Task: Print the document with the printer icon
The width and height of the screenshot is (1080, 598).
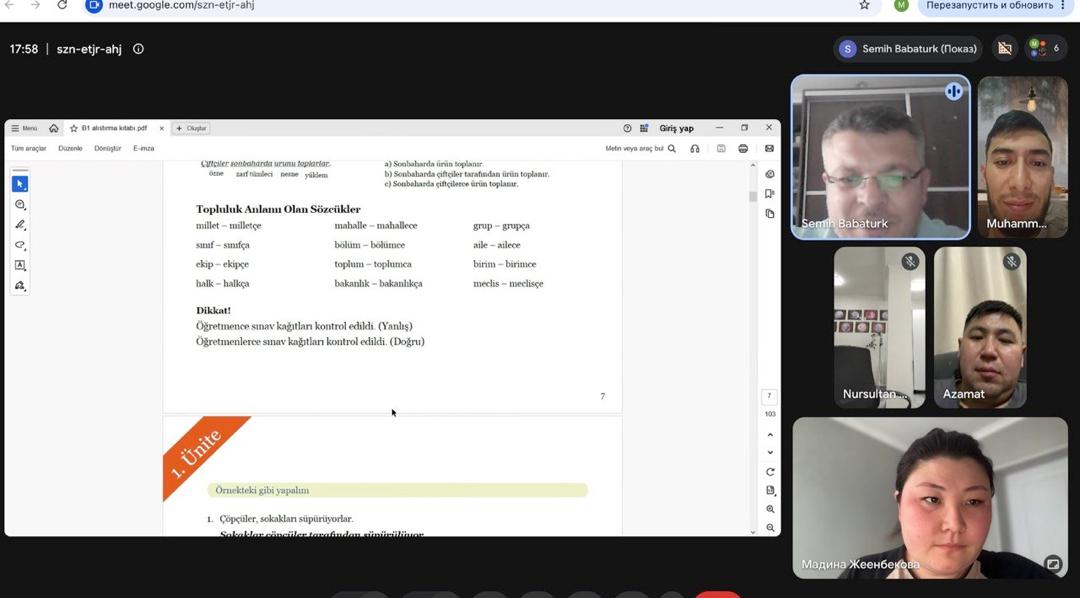Action: (x=743, y=148)
